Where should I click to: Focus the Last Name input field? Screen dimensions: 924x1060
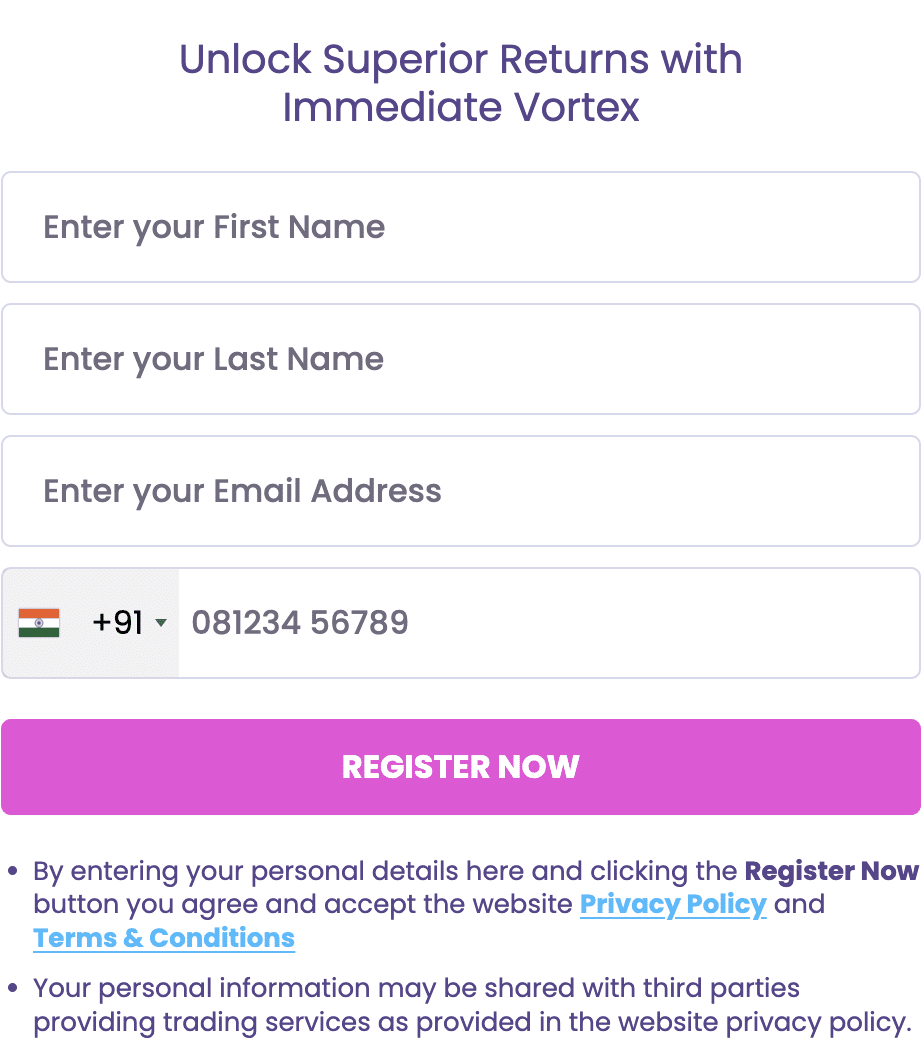pyautogui.click(x=461, y=359)
